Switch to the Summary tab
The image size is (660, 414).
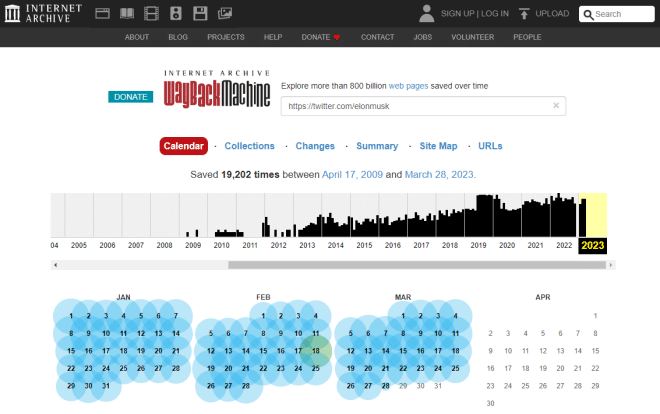point(377,146)
